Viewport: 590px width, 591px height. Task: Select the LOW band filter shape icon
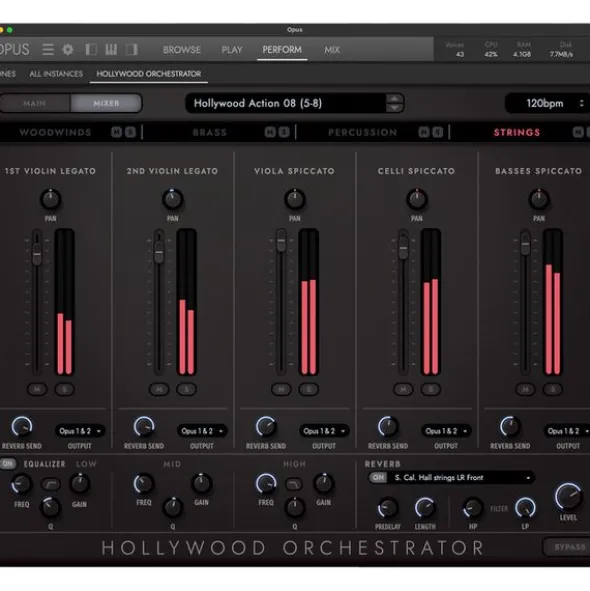click(x=50, y=484)
